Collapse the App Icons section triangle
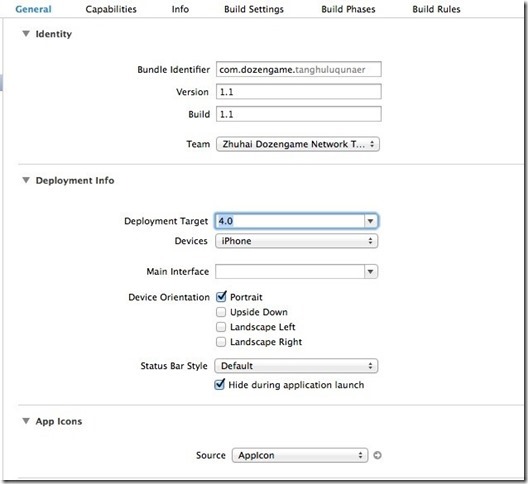 pos(26,421)
